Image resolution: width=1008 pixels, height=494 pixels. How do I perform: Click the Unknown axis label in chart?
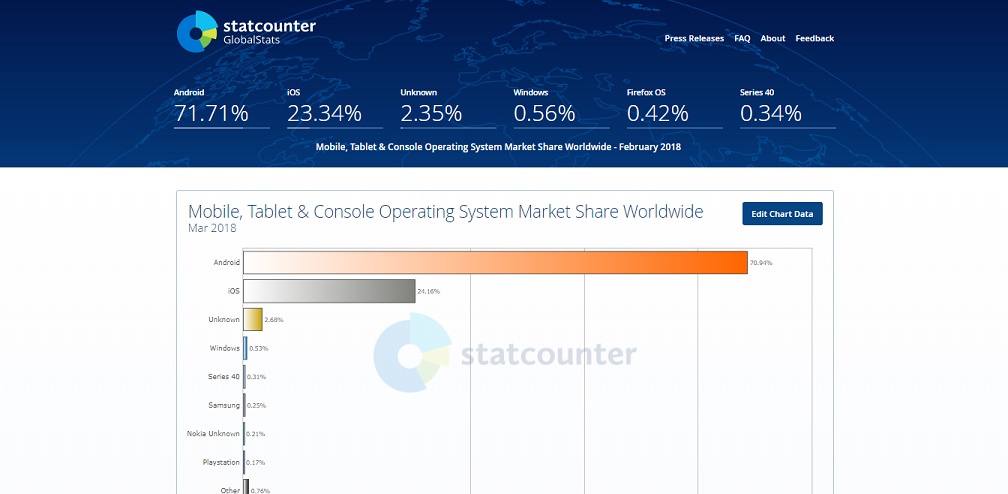[224, 320]
